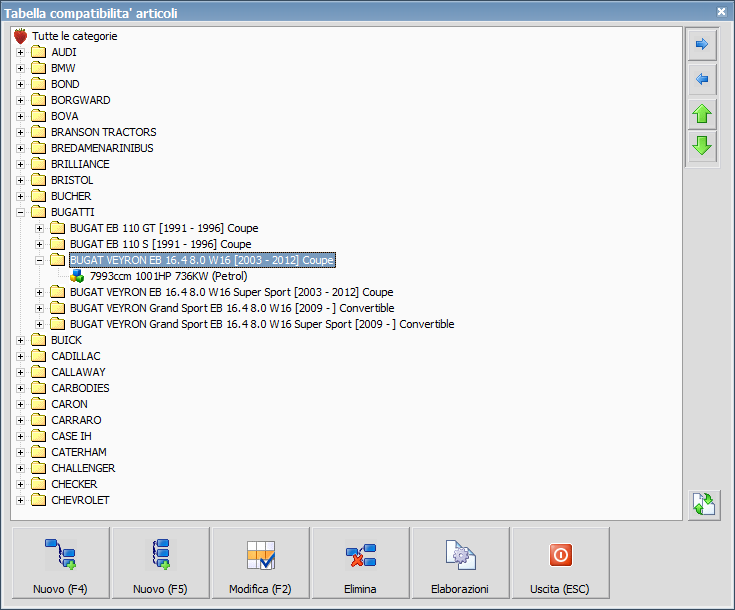Click the CHECKER folder icon

click(x=38, y=484)
